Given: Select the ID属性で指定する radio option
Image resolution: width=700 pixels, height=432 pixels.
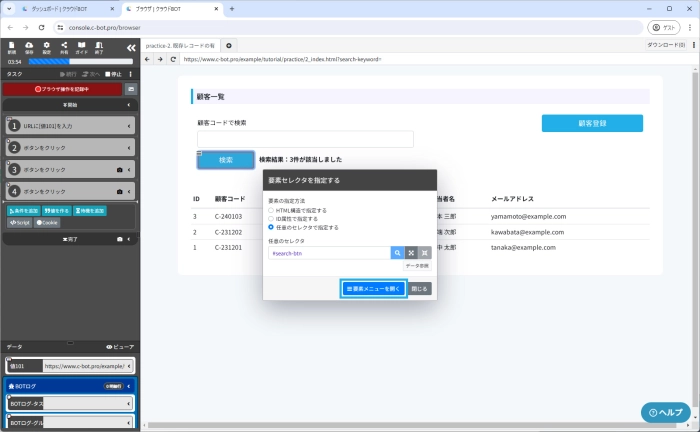Looking at the screenshot, I should (271, 219).
